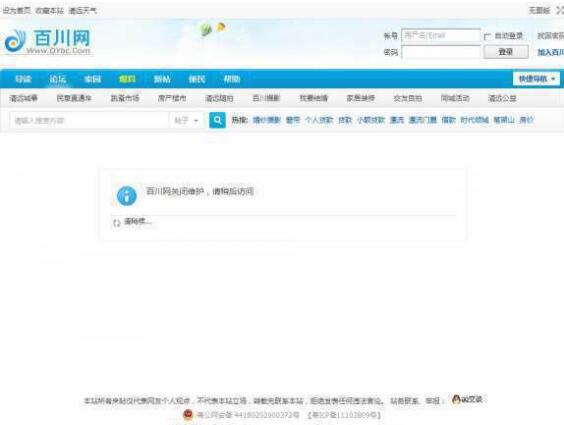The width and height of the screenshot is (564, 425).
Task: Focus the username or Email input field
Action: click(441, 36)
